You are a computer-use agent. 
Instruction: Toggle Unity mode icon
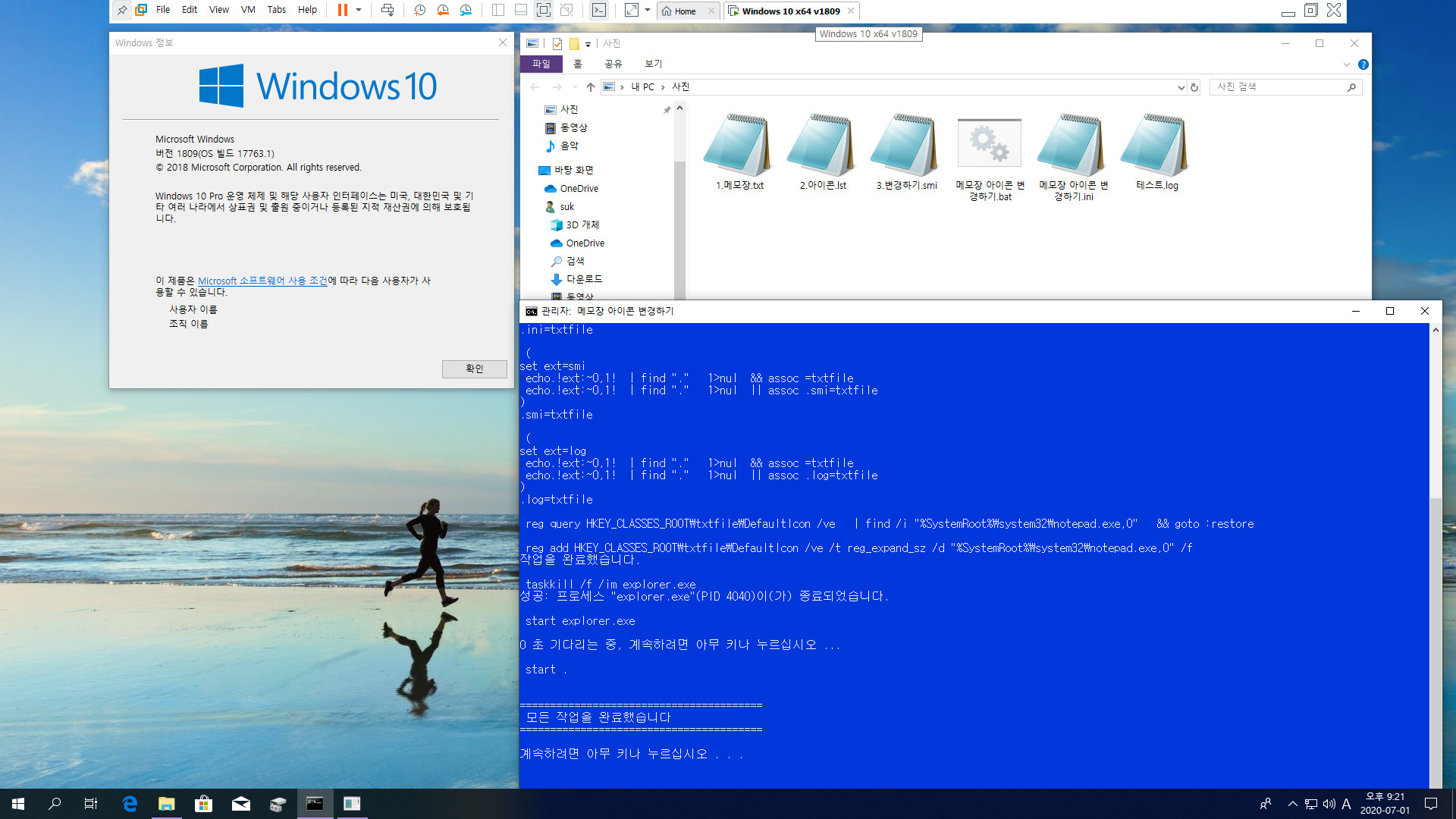(566, 10)
